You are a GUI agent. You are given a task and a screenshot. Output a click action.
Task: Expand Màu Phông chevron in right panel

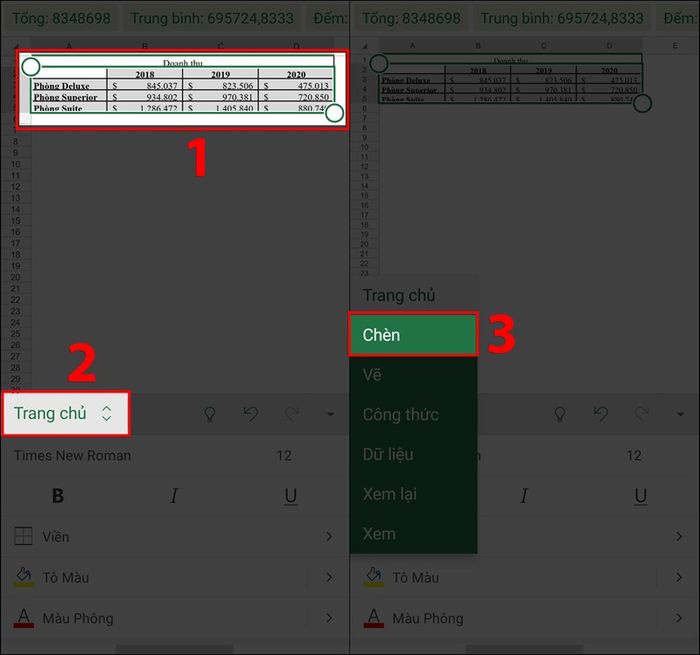(x=679, y=618)
